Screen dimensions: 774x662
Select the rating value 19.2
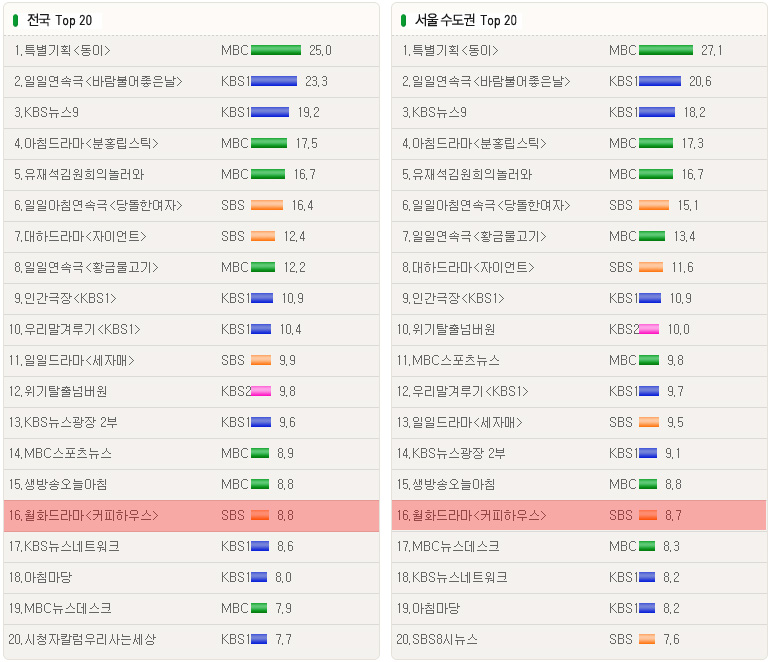[309, 113]
